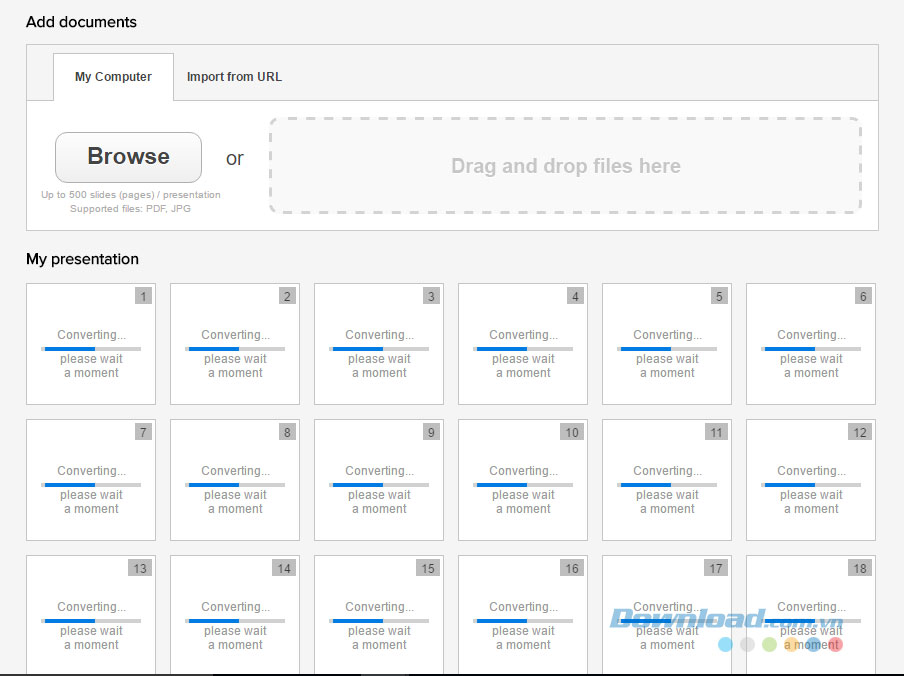Switch to the My Computer tab
Screen dimensions: 904x676
pyautogui.click(x=113, y=77)
